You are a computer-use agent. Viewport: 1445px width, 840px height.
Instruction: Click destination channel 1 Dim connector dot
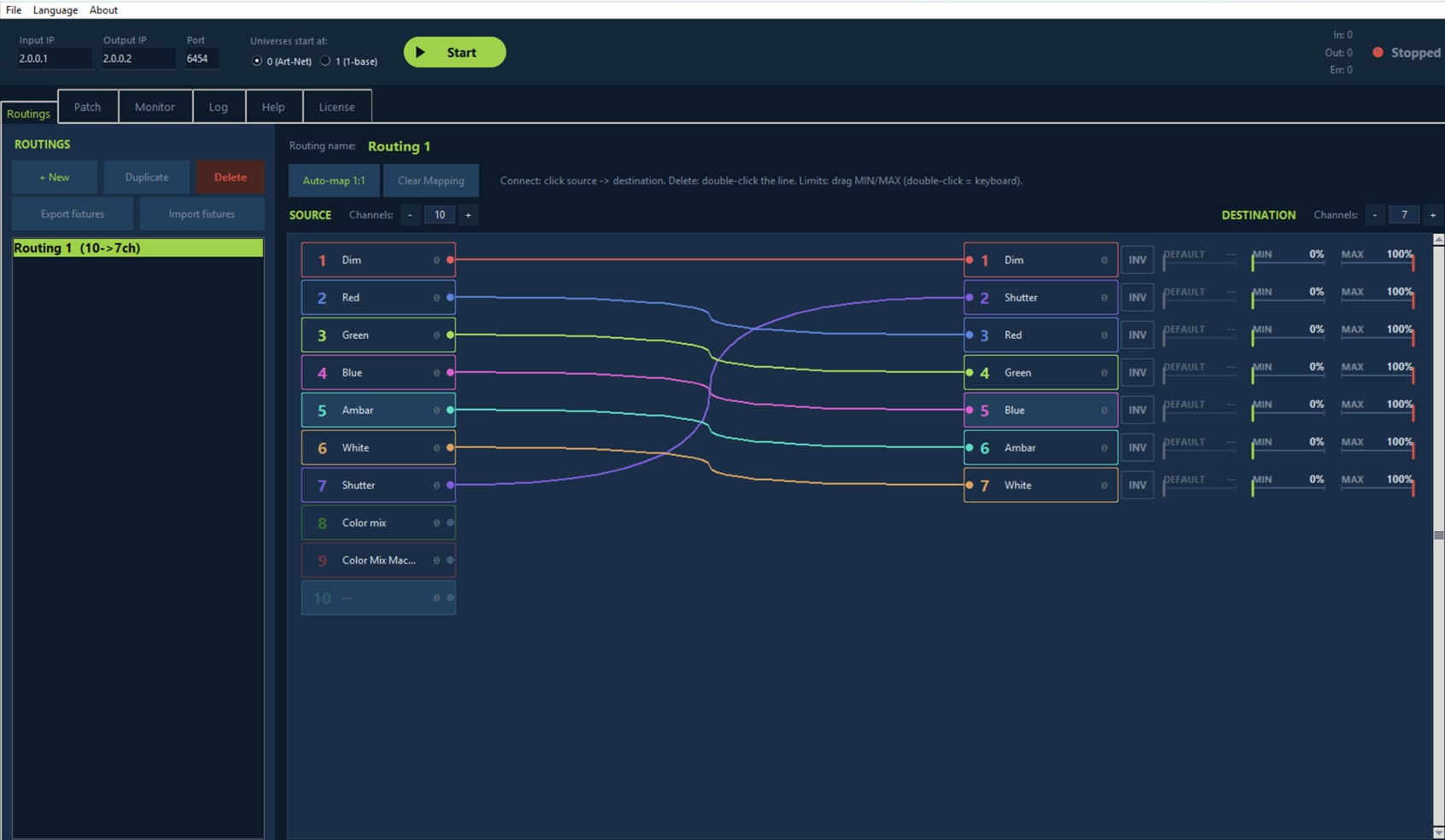coord(969,260)
